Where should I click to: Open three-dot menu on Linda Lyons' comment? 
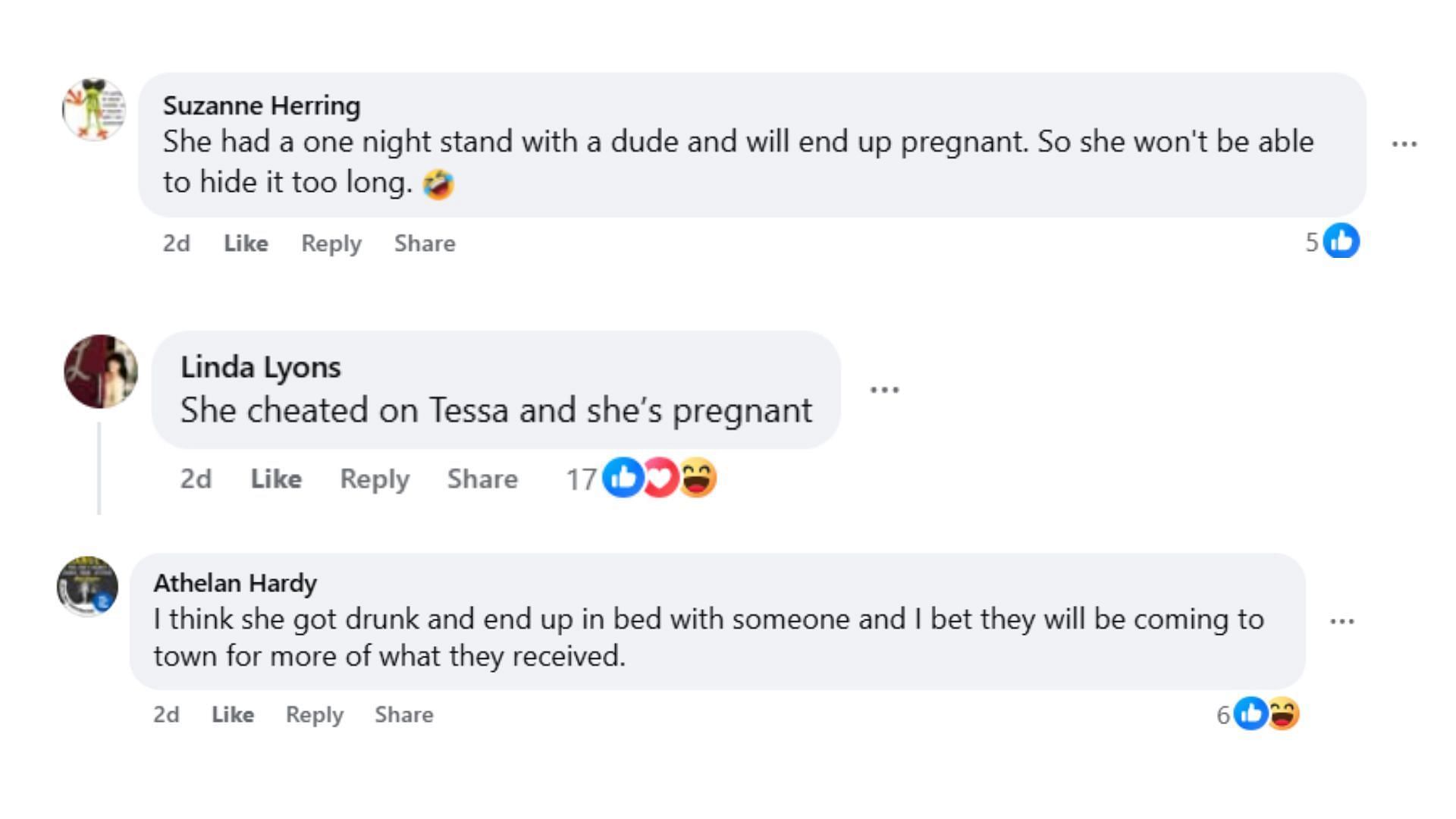[884, 390]
